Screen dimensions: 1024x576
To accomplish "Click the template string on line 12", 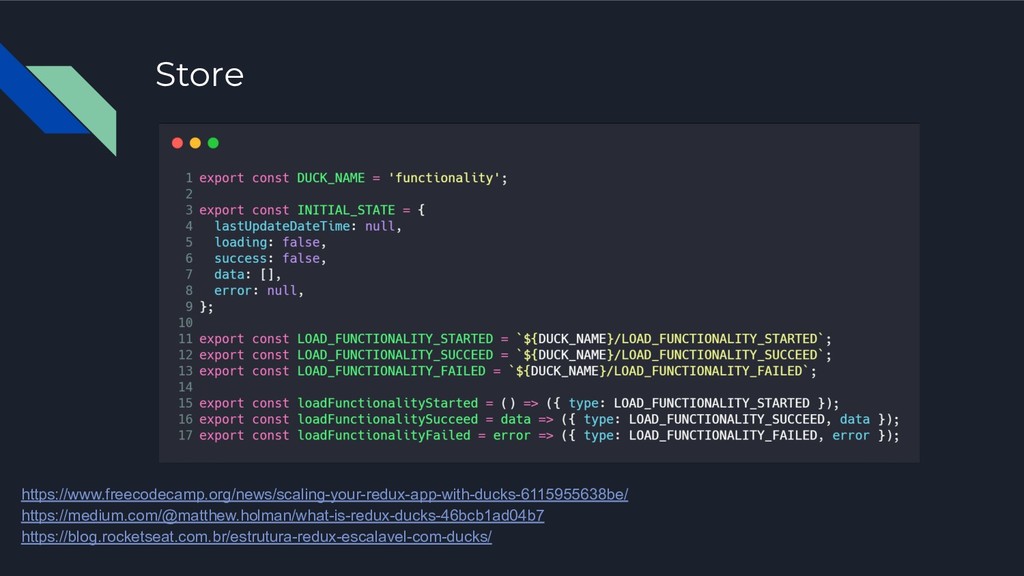I will tap(670, 355).
